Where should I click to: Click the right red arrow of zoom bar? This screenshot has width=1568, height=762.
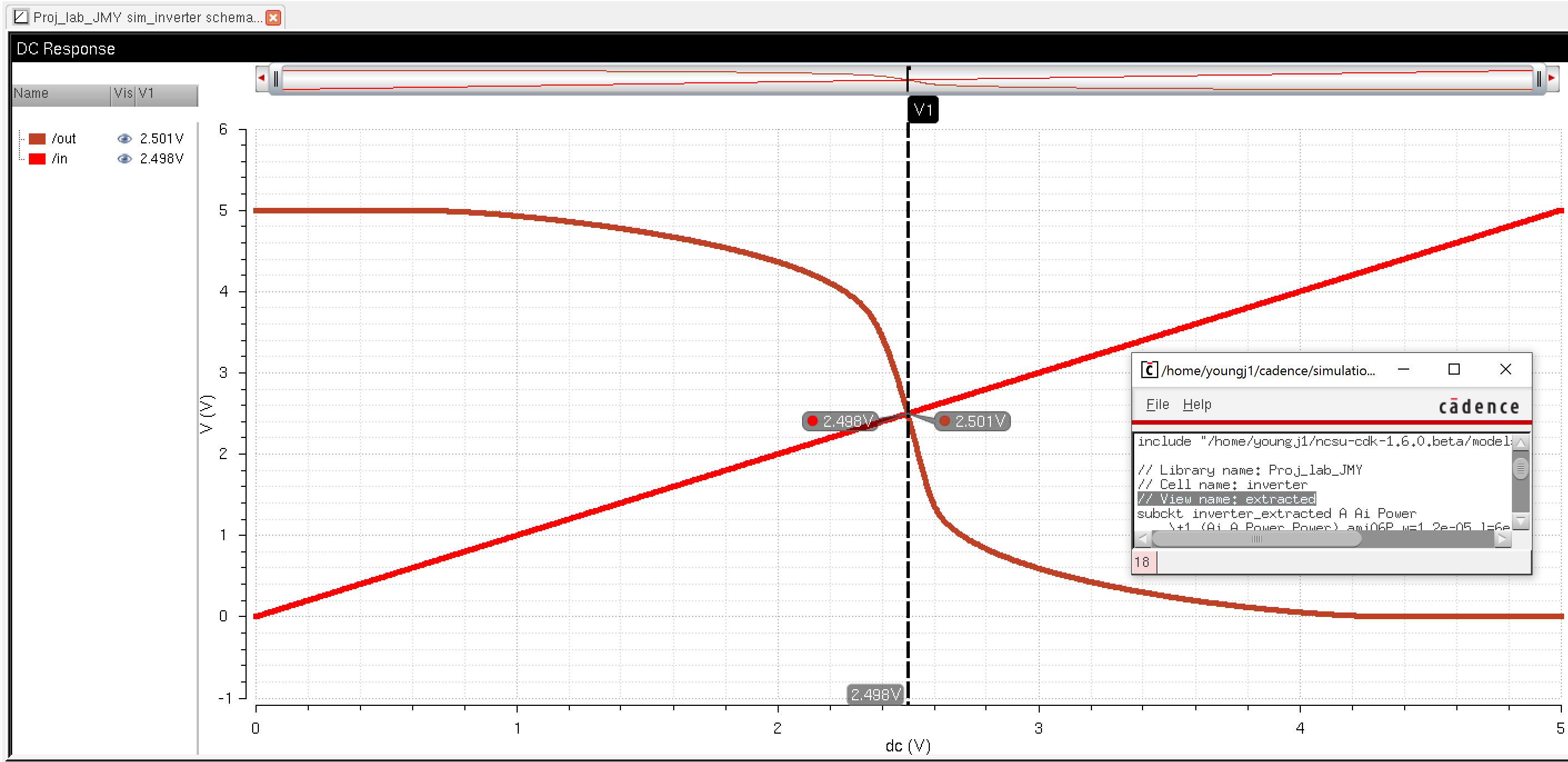1551,78
